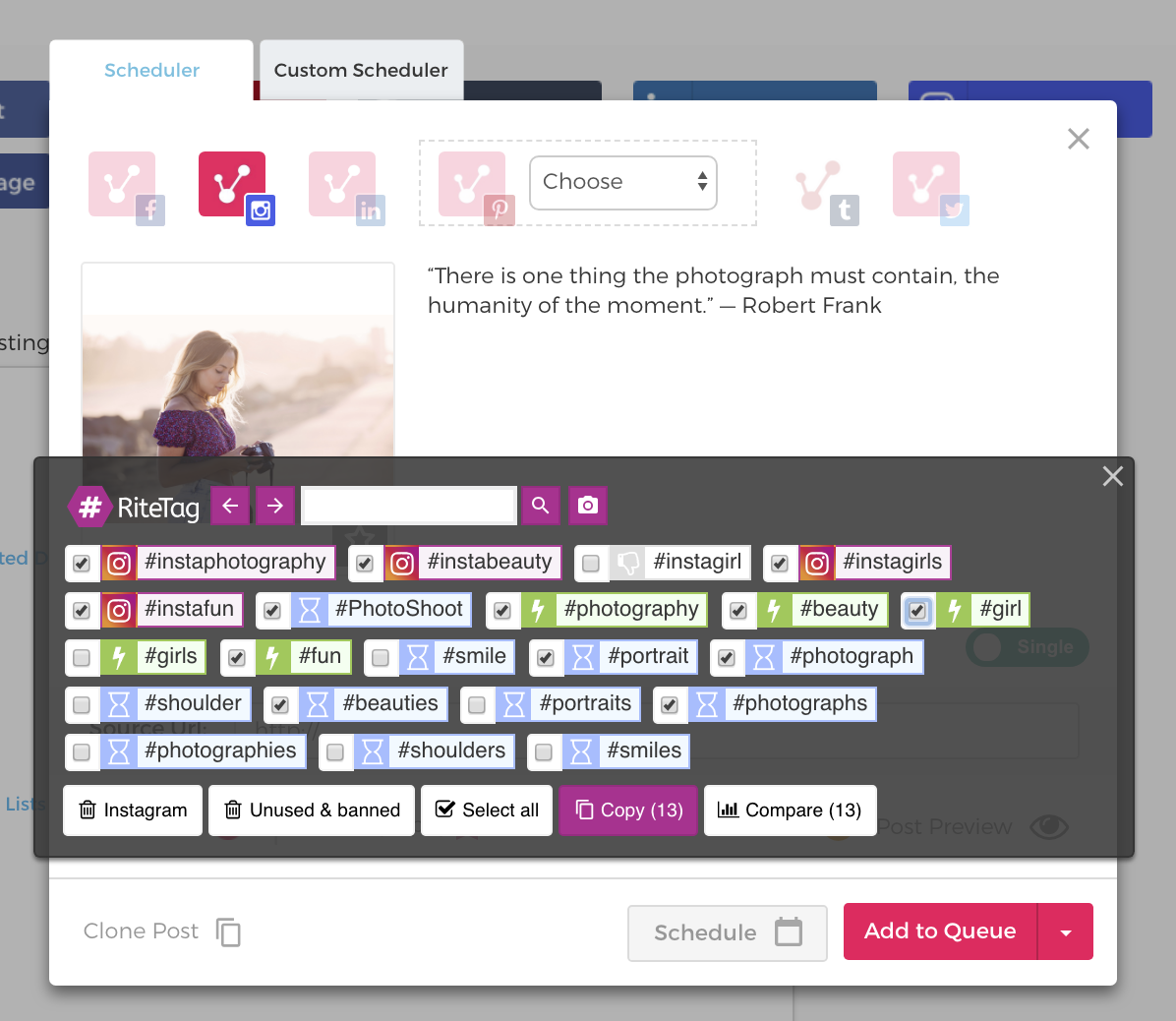The image size is (1176, 1021).
Task: Uncheck the #instaphotography checkbox
Action: (x=82, y=564)
